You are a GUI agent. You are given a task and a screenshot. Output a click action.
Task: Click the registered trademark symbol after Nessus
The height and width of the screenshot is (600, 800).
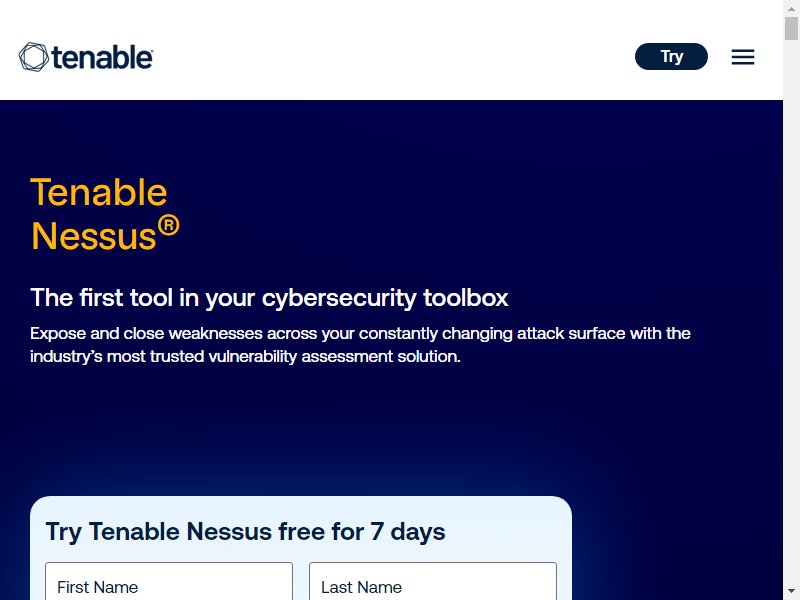tap(168, 226)
